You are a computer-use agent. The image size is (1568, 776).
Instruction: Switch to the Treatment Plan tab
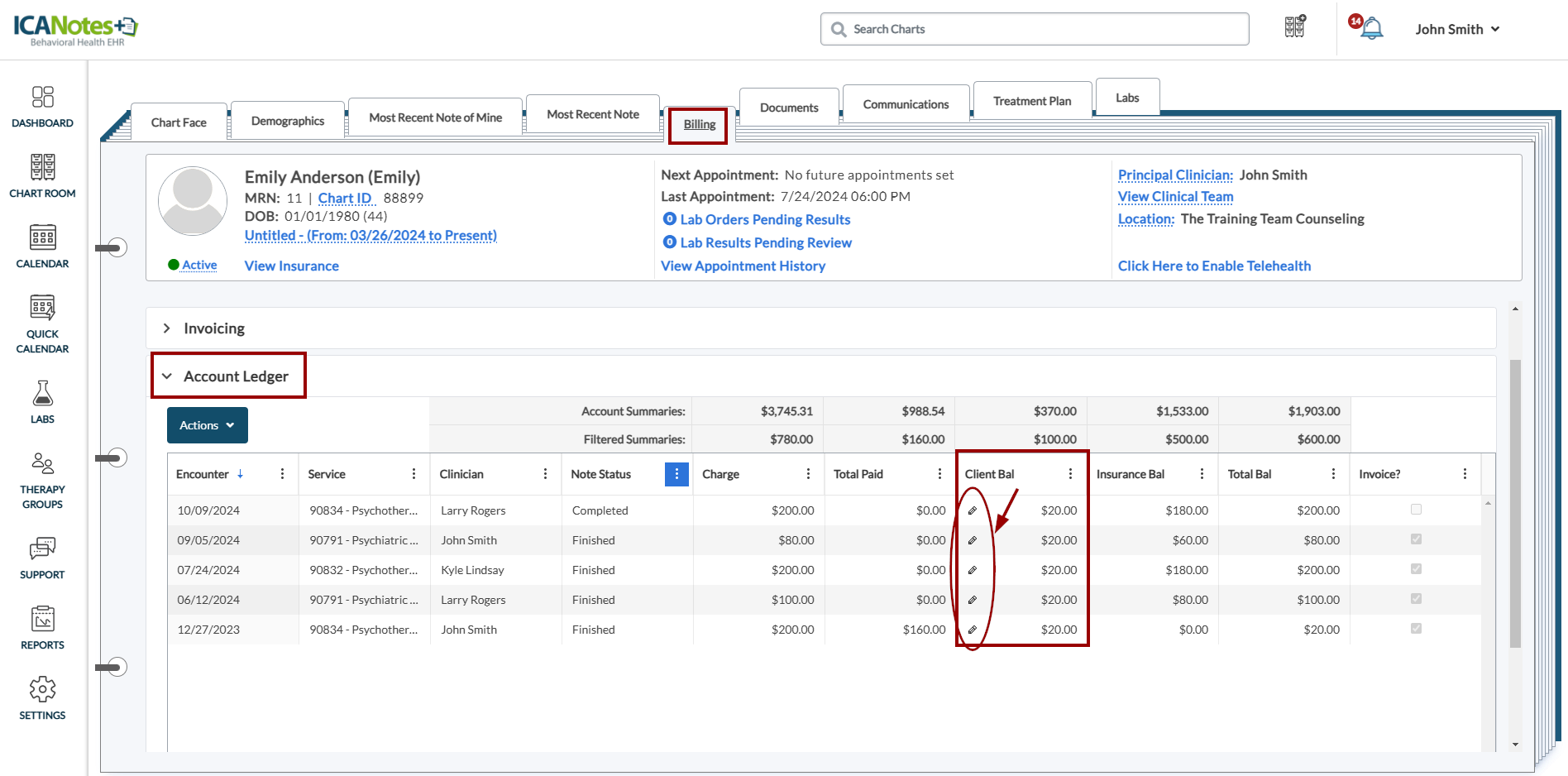[x=1031, y=101]
